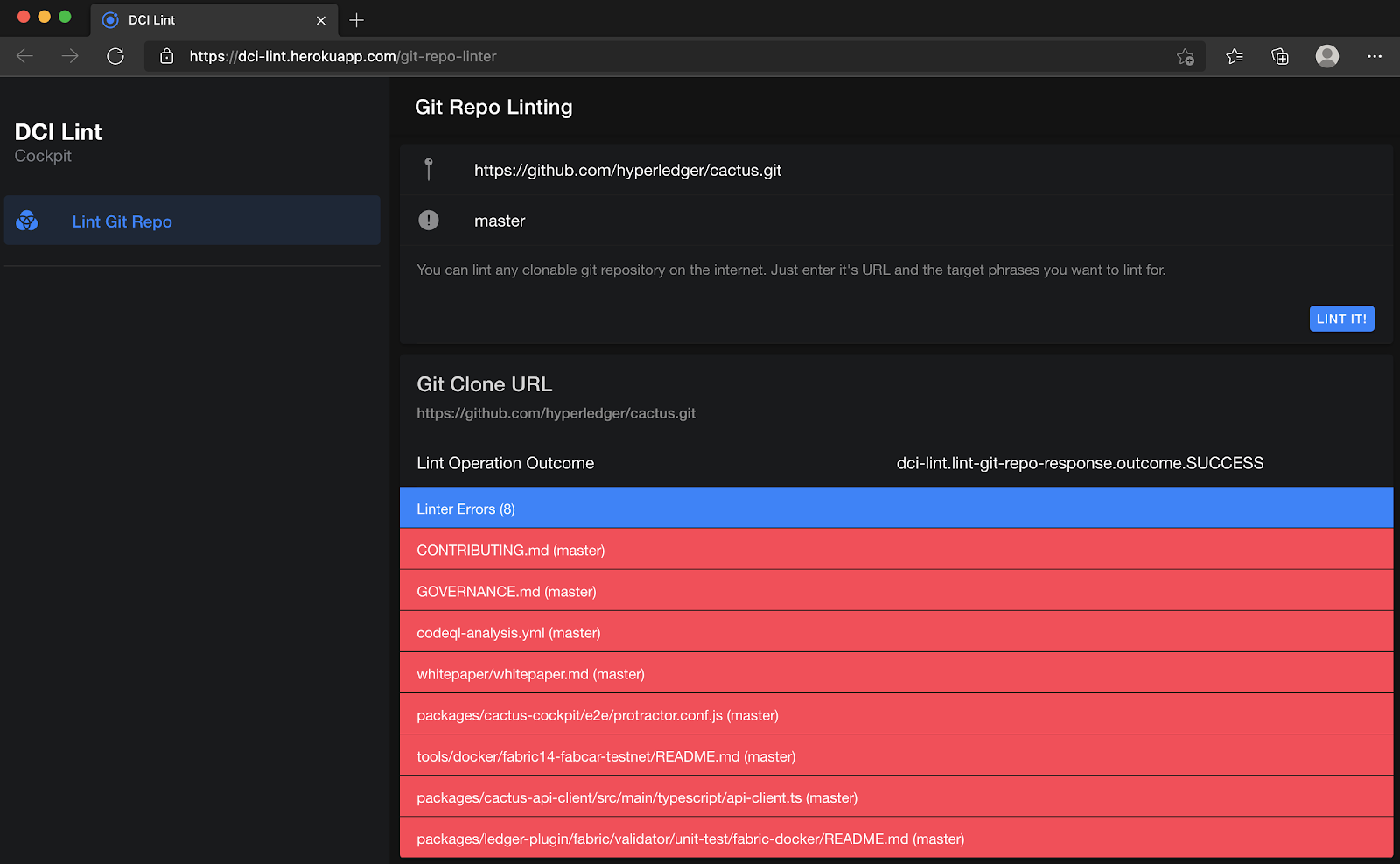Open whitepaper/whitepaper.md (master) error row

click(896, 673)
